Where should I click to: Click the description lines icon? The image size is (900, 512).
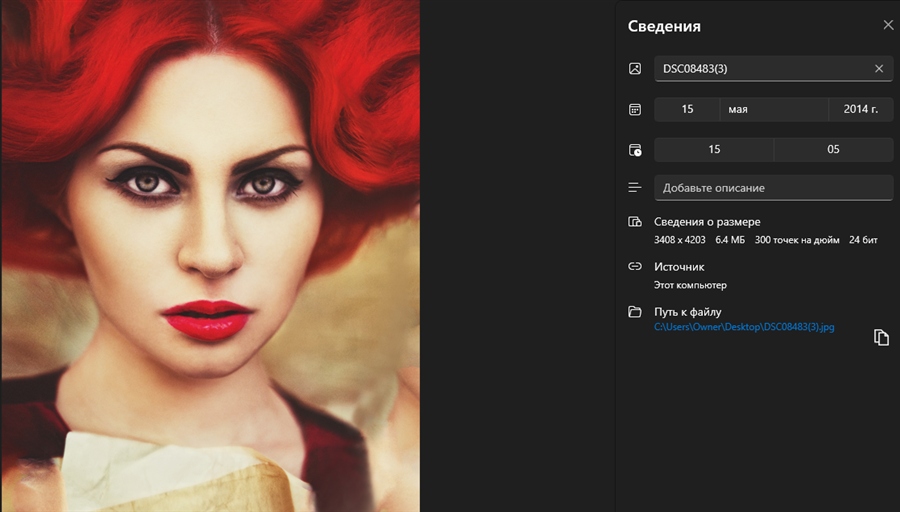(634, 188)
